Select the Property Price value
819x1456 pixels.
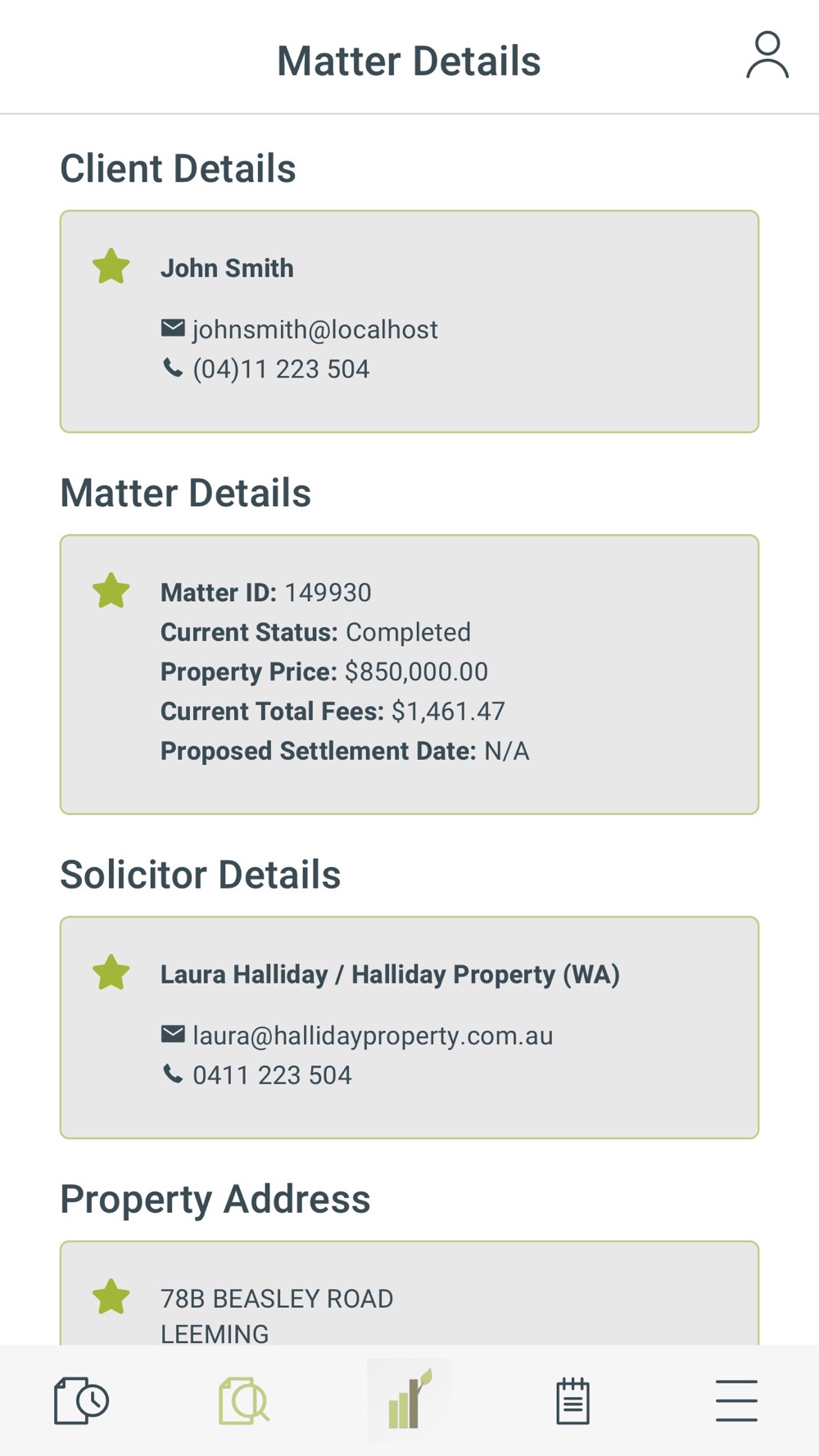coord(416,671)
